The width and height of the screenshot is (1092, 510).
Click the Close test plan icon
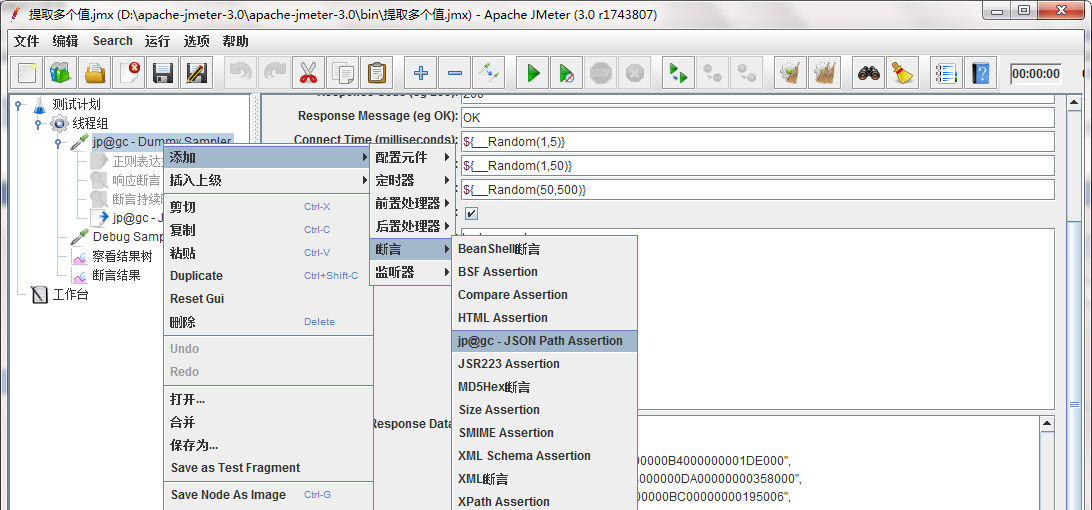129,72
